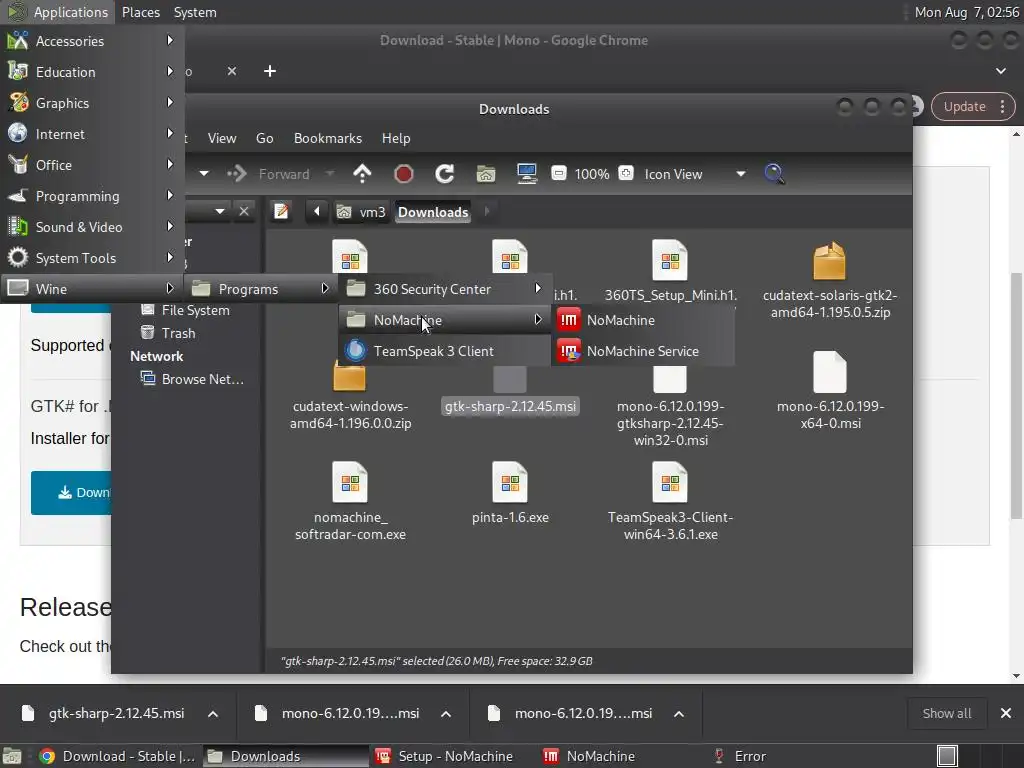Close the Chrome downloads bar
1024x768 pixels.
(x=1006, y=714)
